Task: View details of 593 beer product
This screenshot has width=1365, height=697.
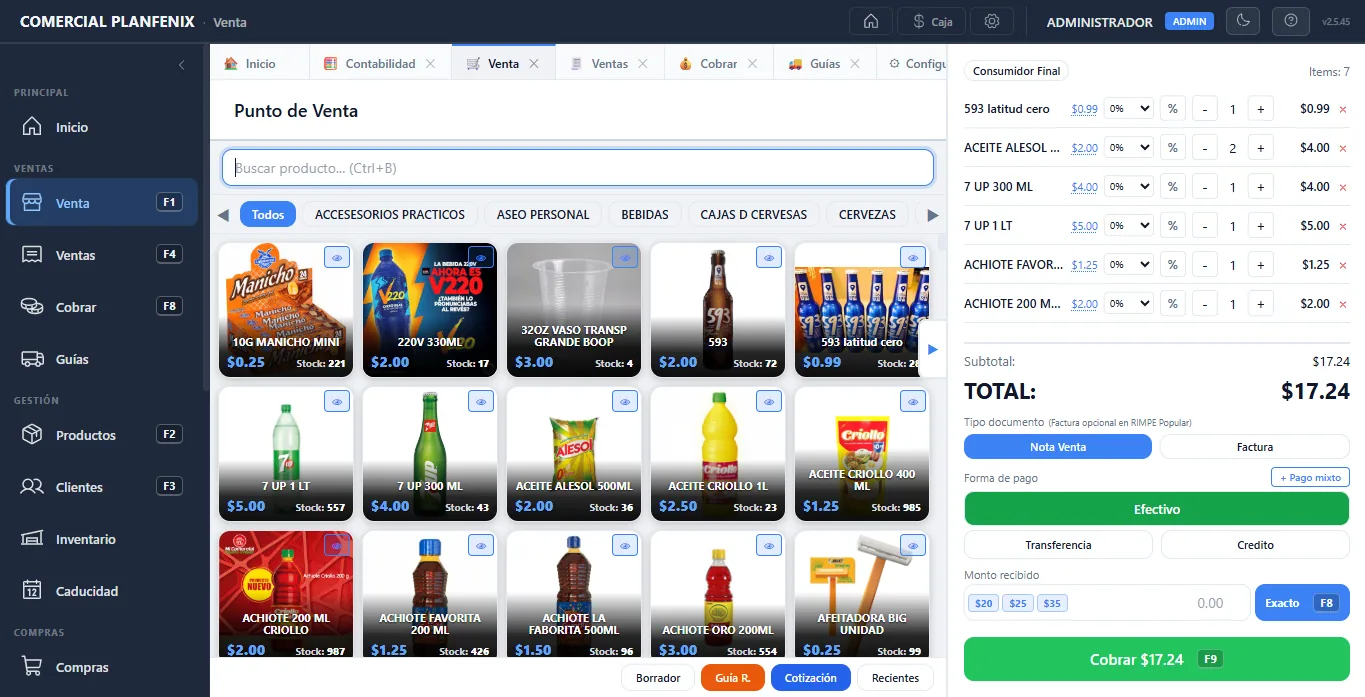Action: pyautogui.click(x=769, y=258)
